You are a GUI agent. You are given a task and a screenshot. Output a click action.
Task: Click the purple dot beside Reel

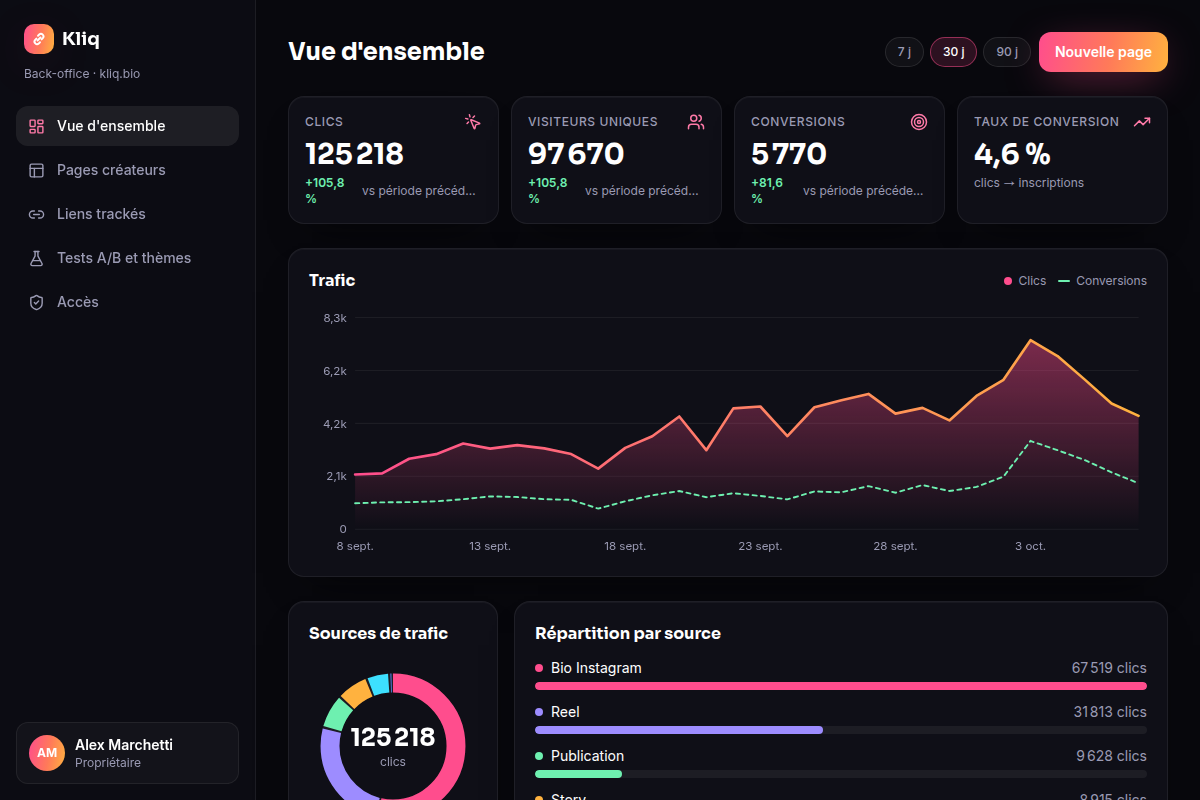[x=539, y=712]
